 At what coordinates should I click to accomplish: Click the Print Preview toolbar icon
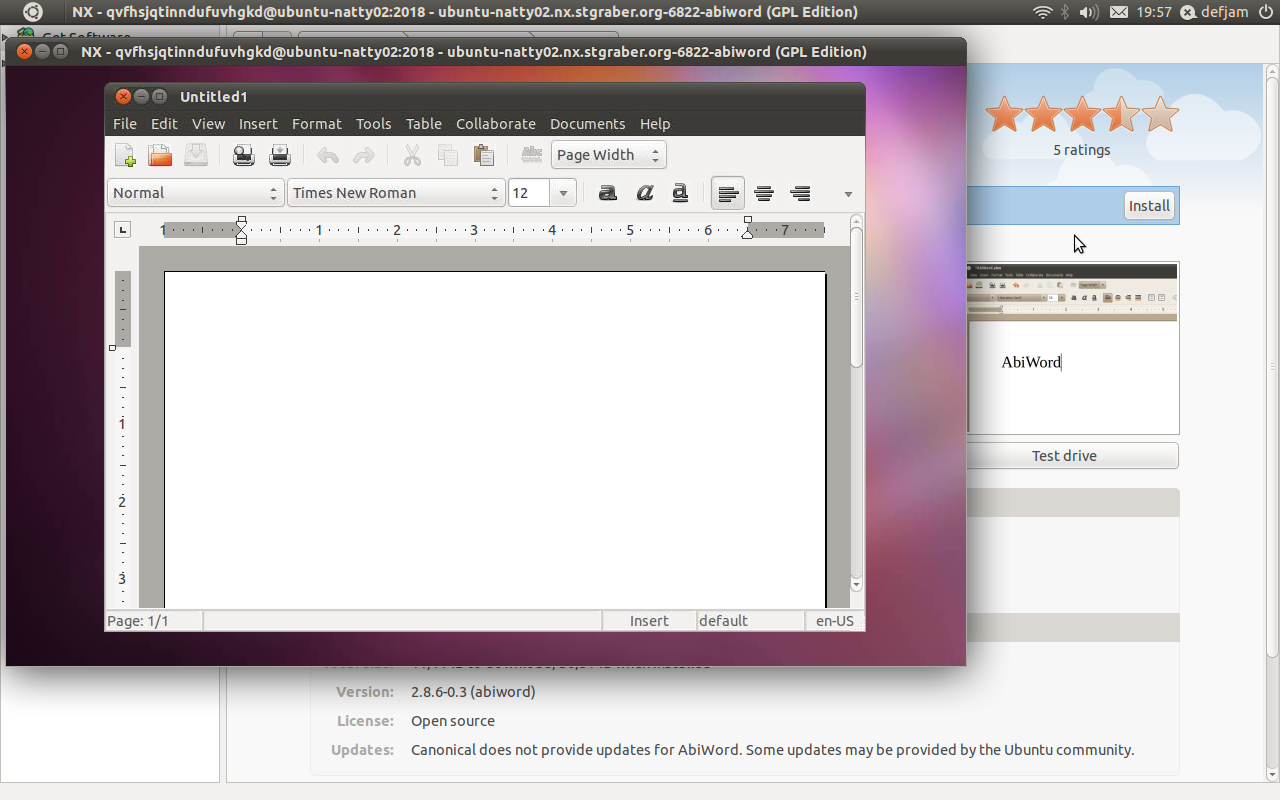pos(244,155)
